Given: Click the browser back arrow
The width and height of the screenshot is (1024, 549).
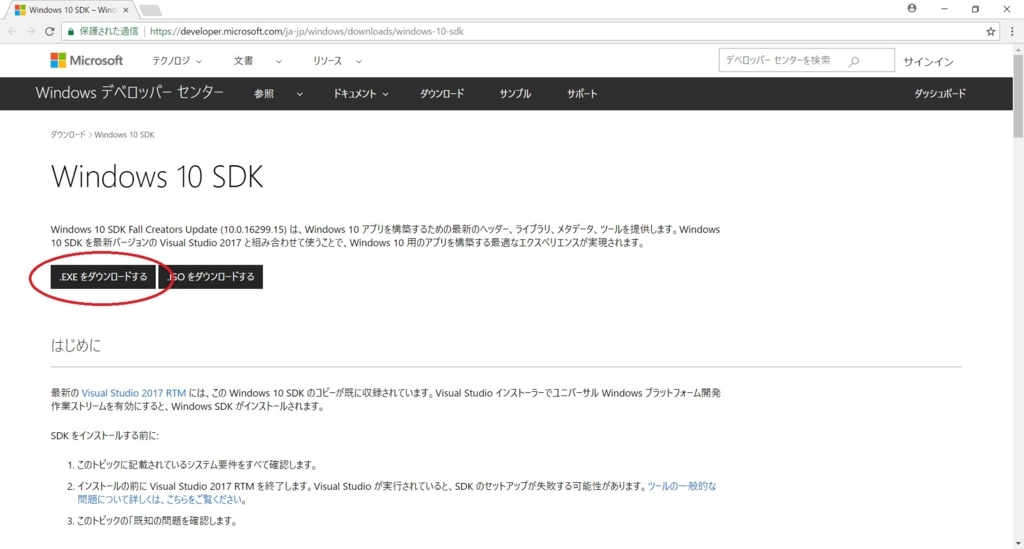Looking at the screenshot, I should [x=12, y=31].
